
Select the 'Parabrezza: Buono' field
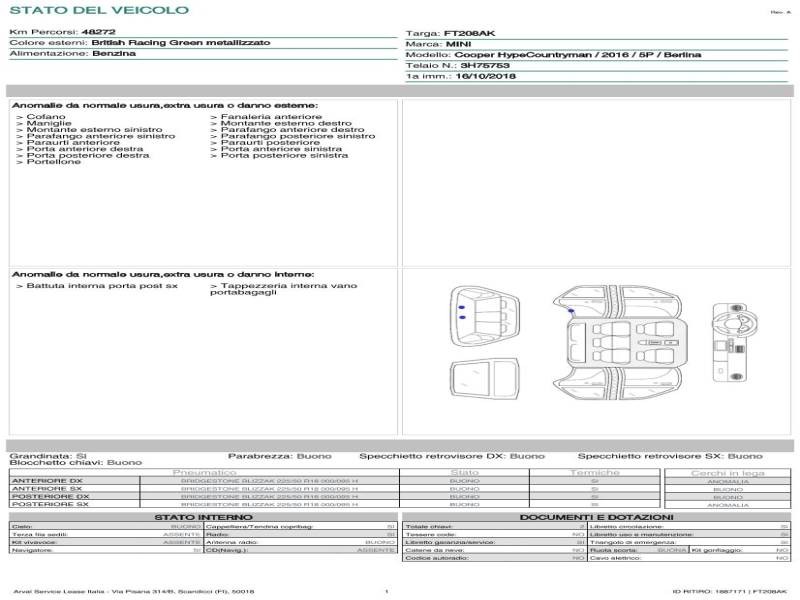pyautogui.click(x=280, y=456)
